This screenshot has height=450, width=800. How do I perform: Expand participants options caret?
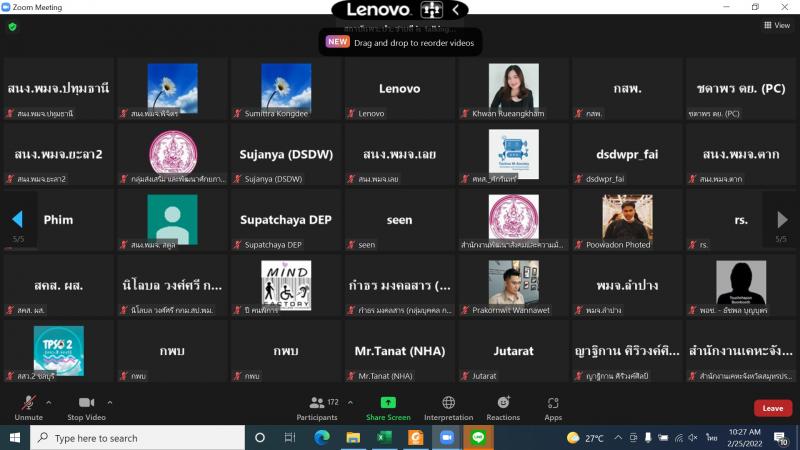point(350,403)
